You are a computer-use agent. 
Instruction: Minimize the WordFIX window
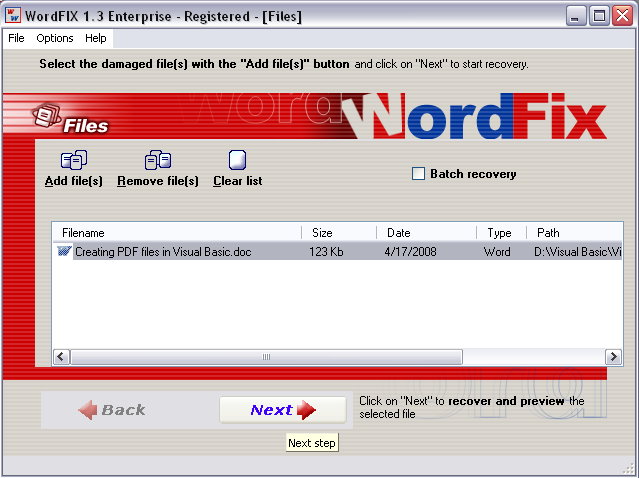click(x=575, y=16)
